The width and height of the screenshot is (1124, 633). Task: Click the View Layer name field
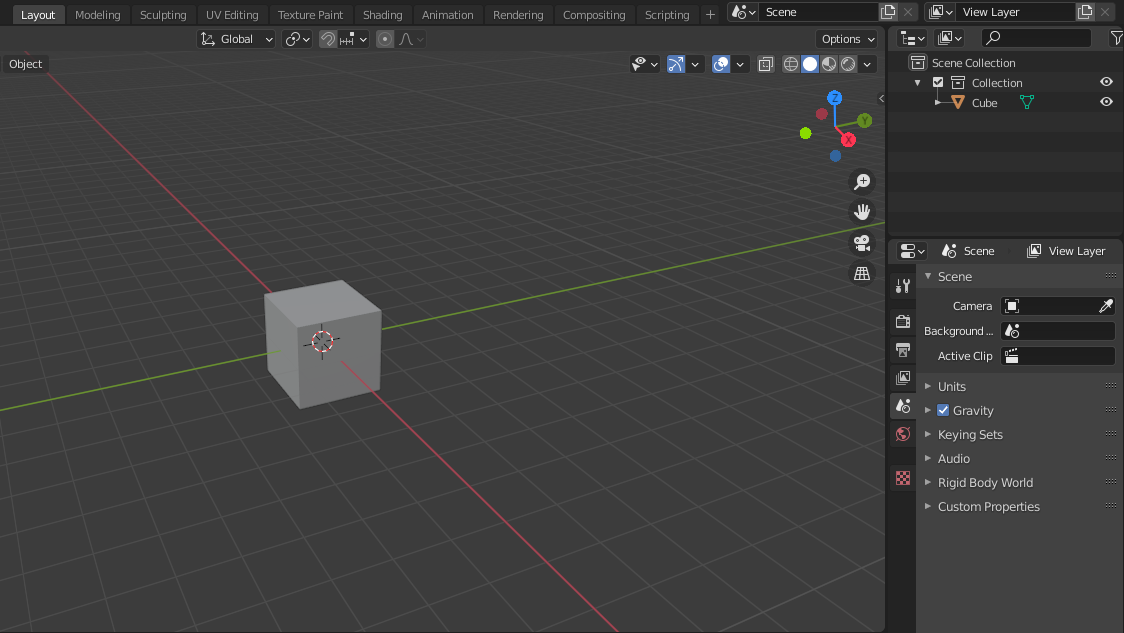(1017, 12)
